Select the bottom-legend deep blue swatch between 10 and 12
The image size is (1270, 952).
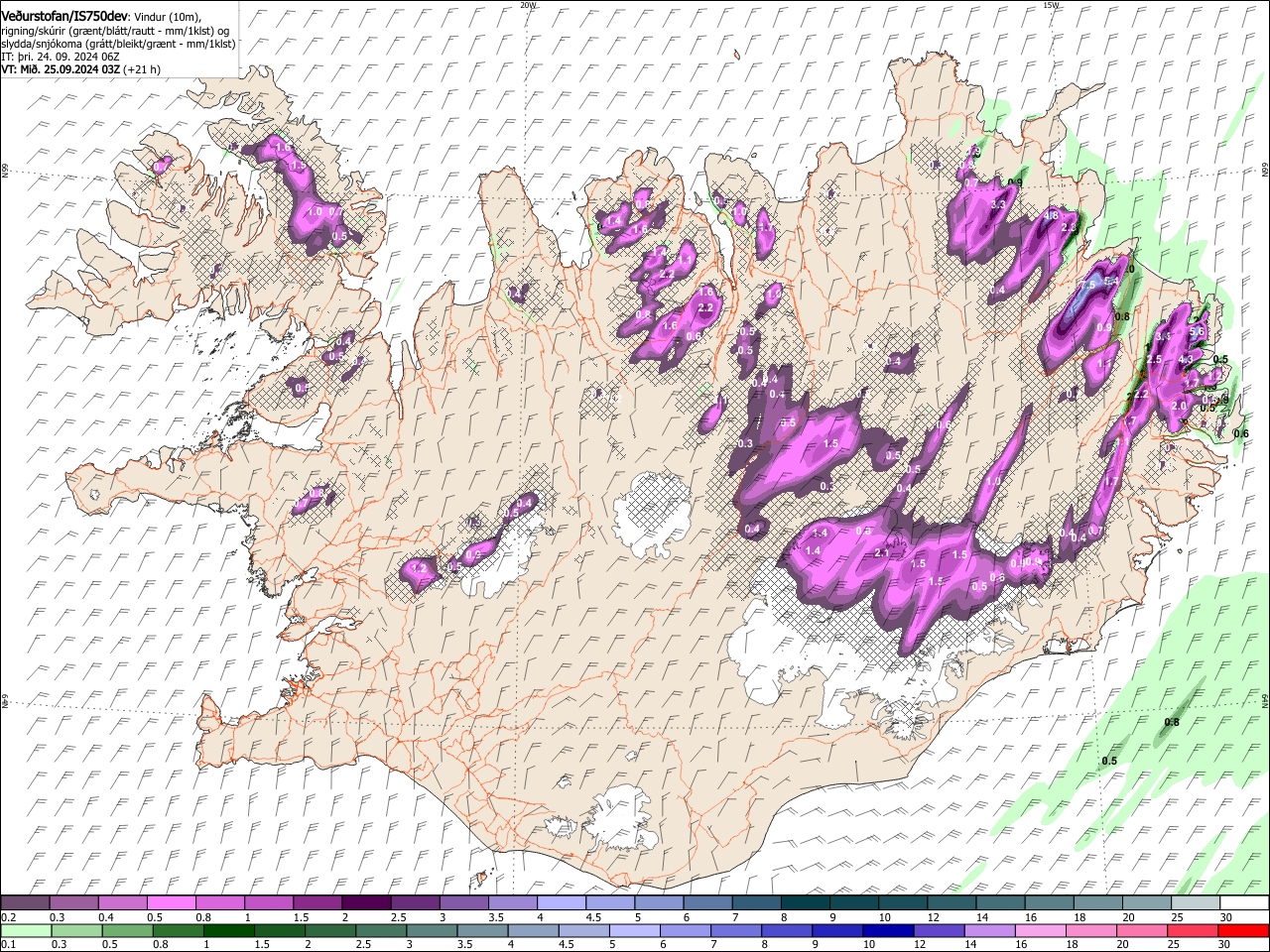[890, 931]
